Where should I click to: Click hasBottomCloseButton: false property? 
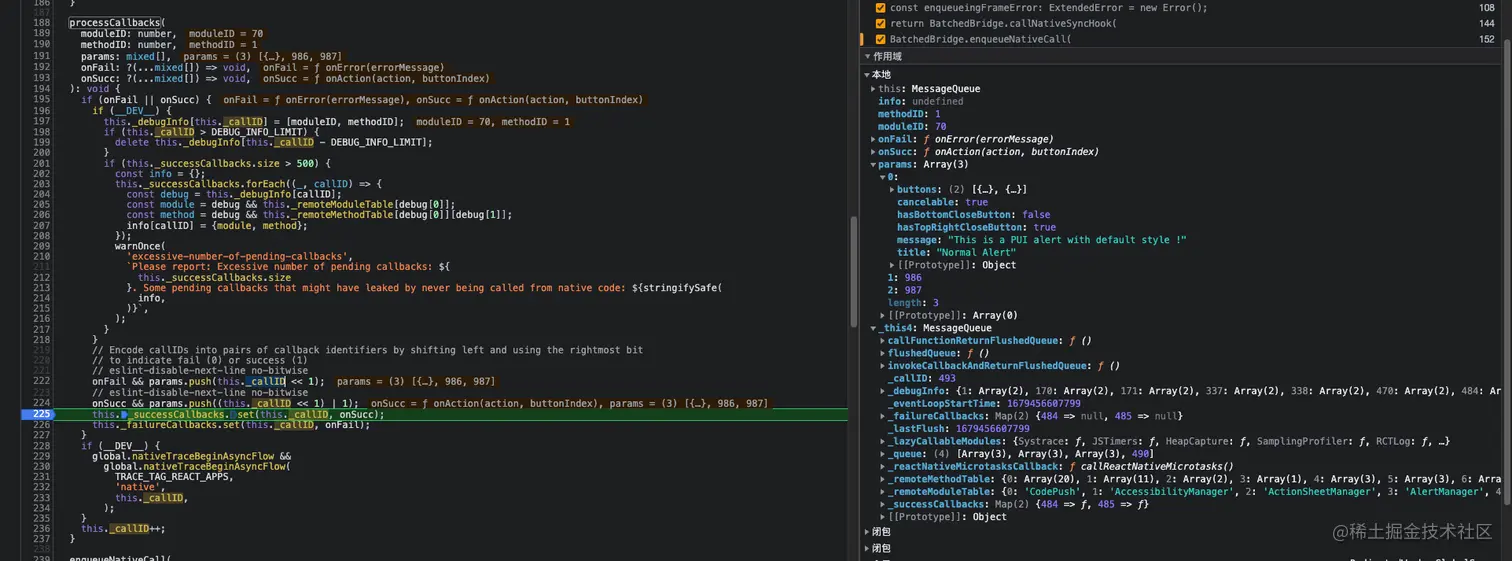(973, 215)
